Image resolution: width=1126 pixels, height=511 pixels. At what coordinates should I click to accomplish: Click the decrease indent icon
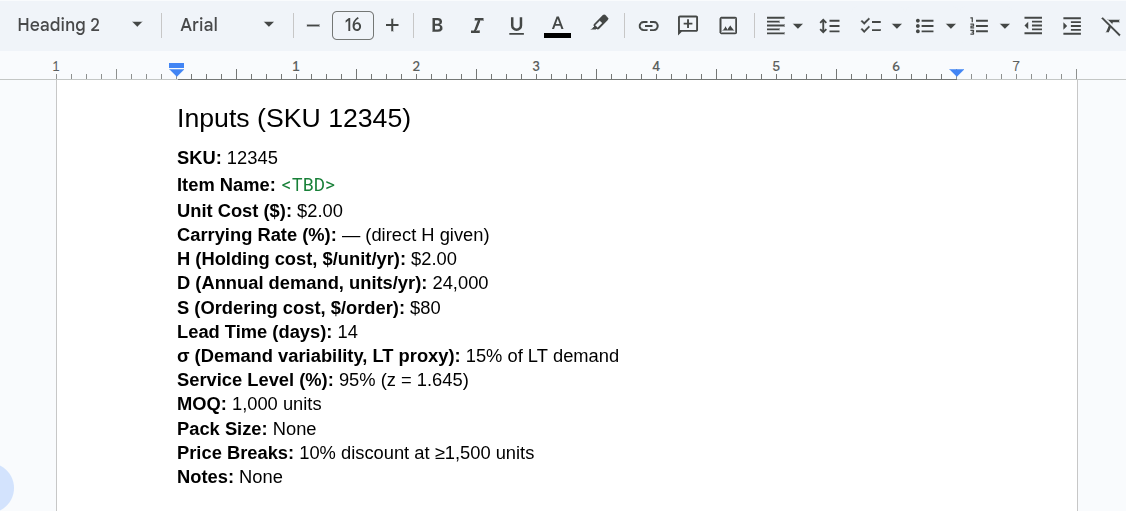pos(1033,25)
